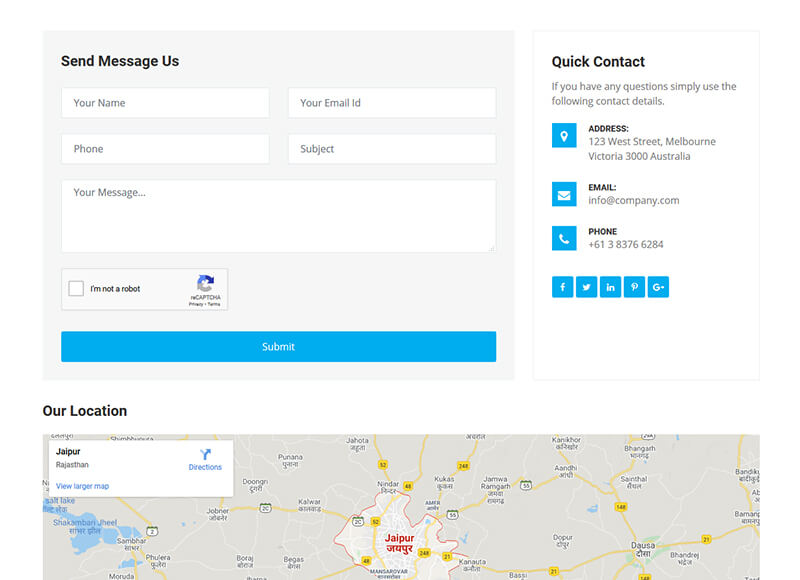
Task: Click the LinkedIn social icon
Action: [x=610, y=287]
